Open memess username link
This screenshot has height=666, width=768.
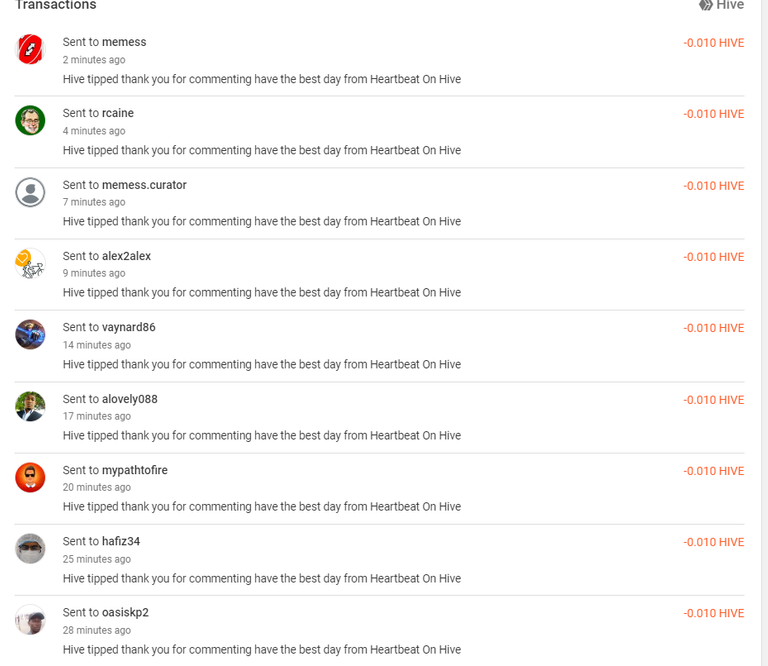pyautogui.click(x=124, y=42)
